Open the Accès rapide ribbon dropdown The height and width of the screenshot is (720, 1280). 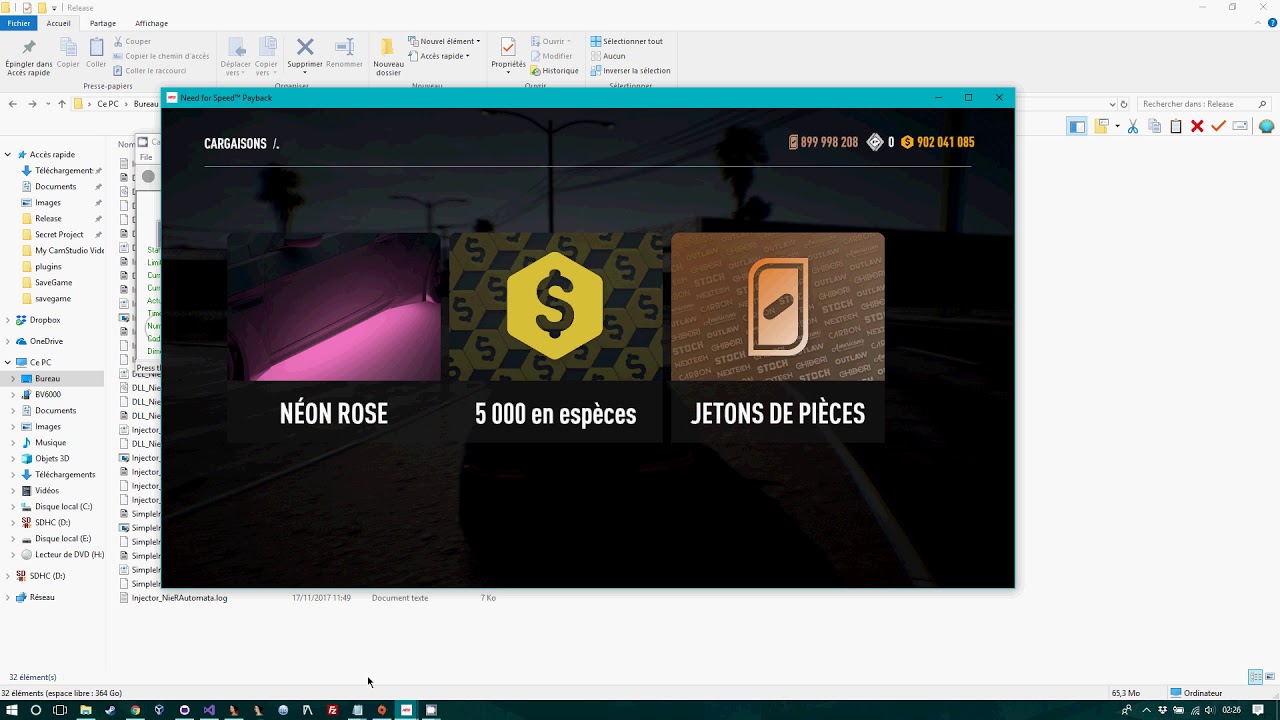(x=439, y=56)
